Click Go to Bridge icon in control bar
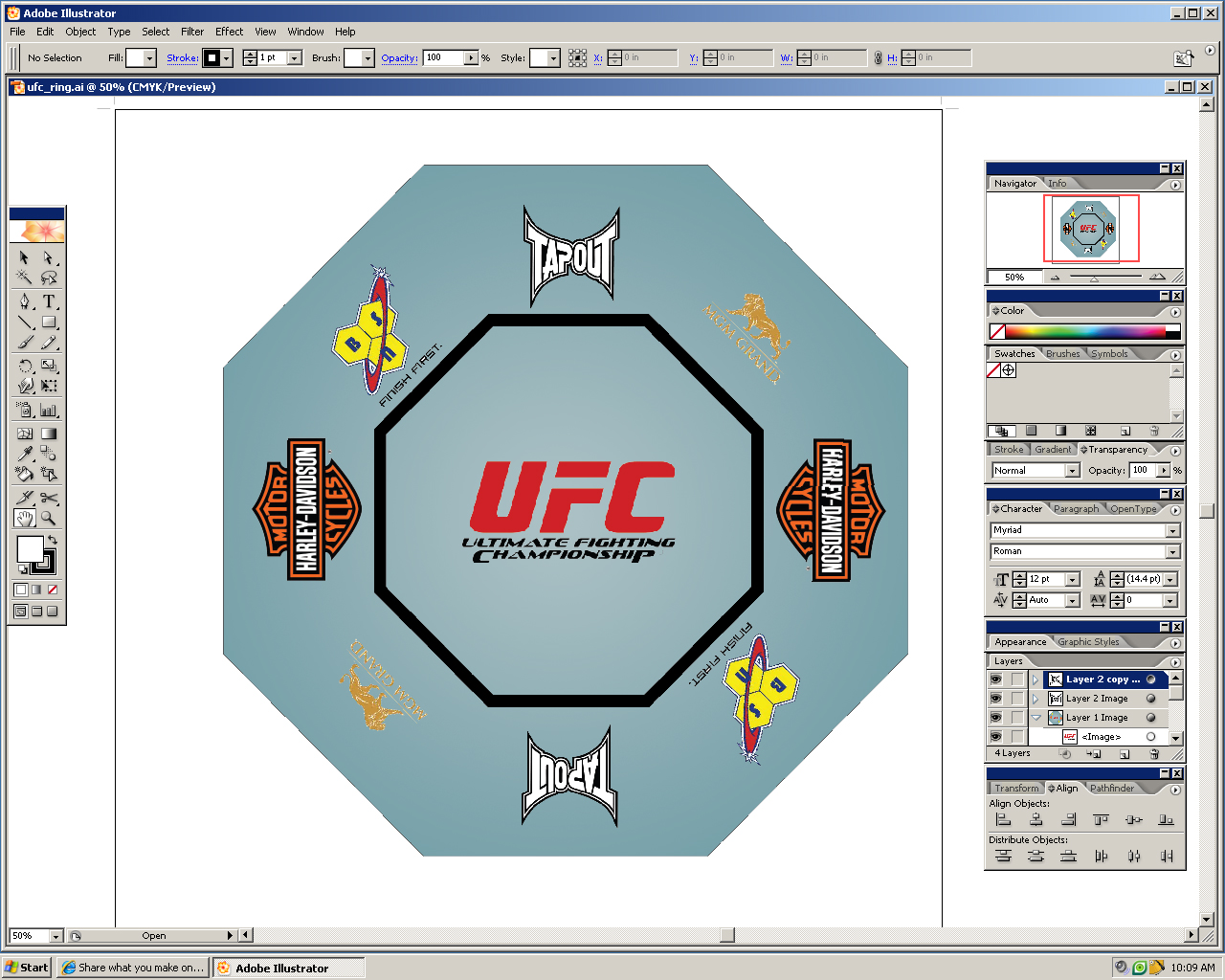The width and height of the screenshot is (1225, 980). pyautogui.click(x=1184, y=58)
